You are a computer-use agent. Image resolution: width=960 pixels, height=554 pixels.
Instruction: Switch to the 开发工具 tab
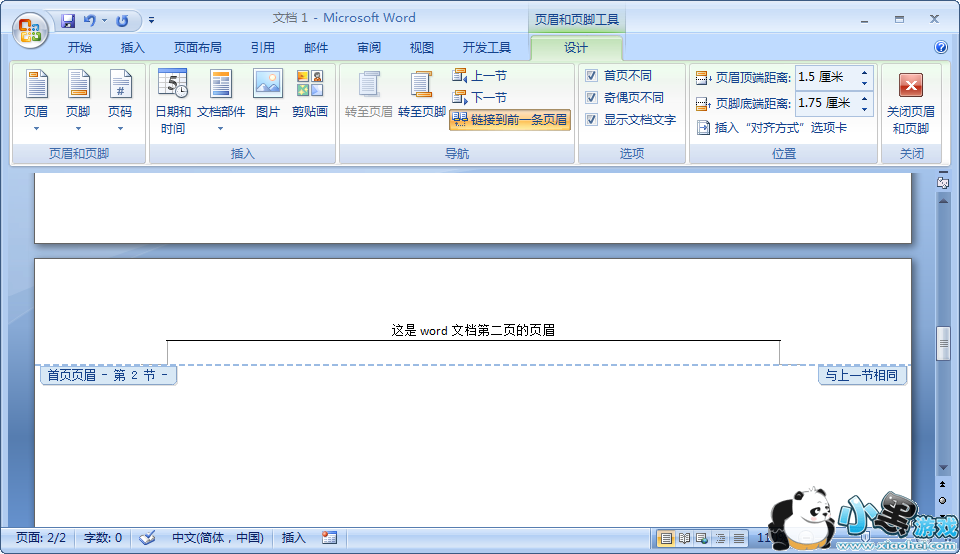point(487,48)
